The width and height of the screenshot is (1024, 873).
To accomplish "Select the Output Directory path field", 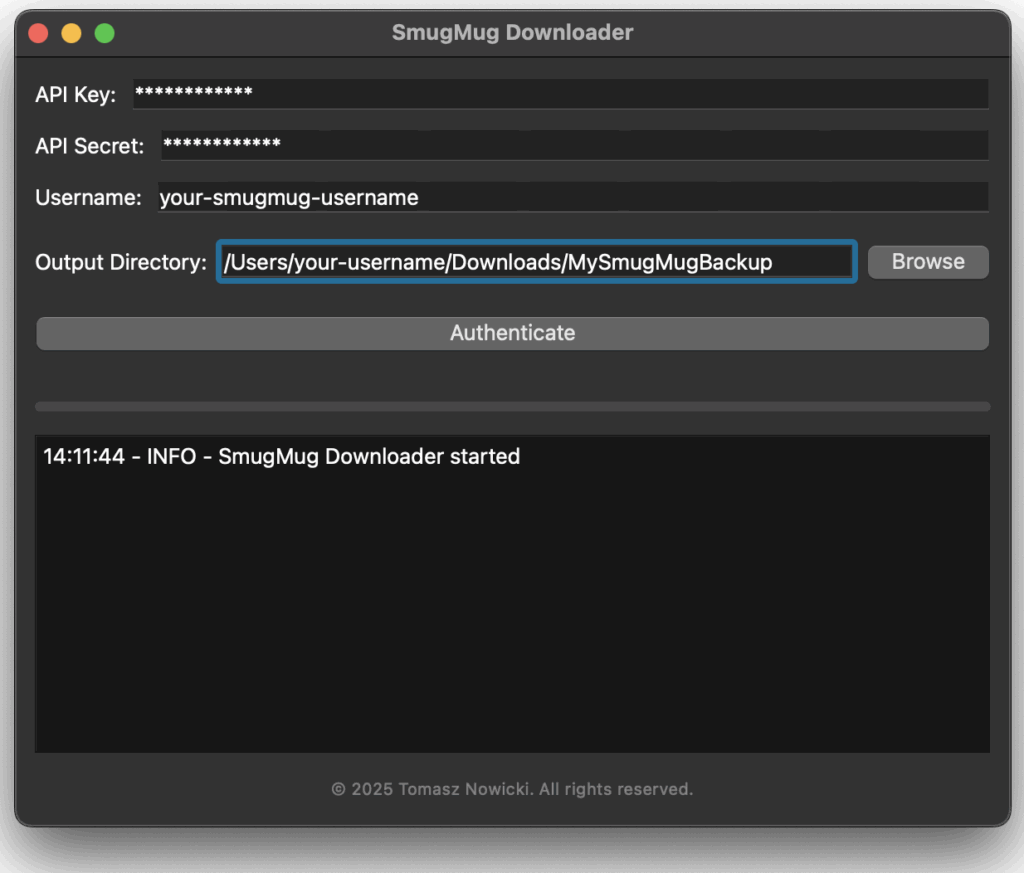I will [536, 262].
